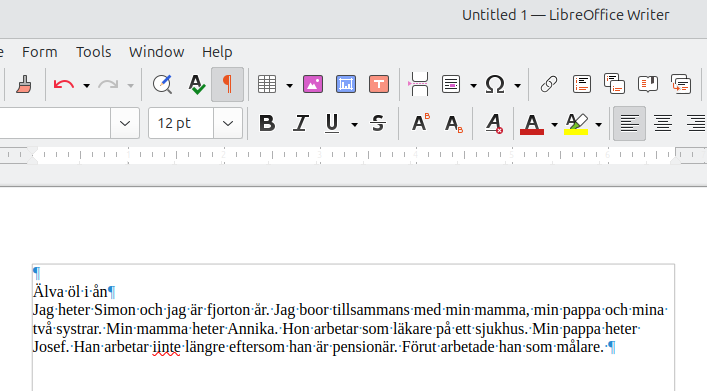The width and height of the screenshot is (707, 391).
Task: Open the Tools menu
Action: (93, 52)
